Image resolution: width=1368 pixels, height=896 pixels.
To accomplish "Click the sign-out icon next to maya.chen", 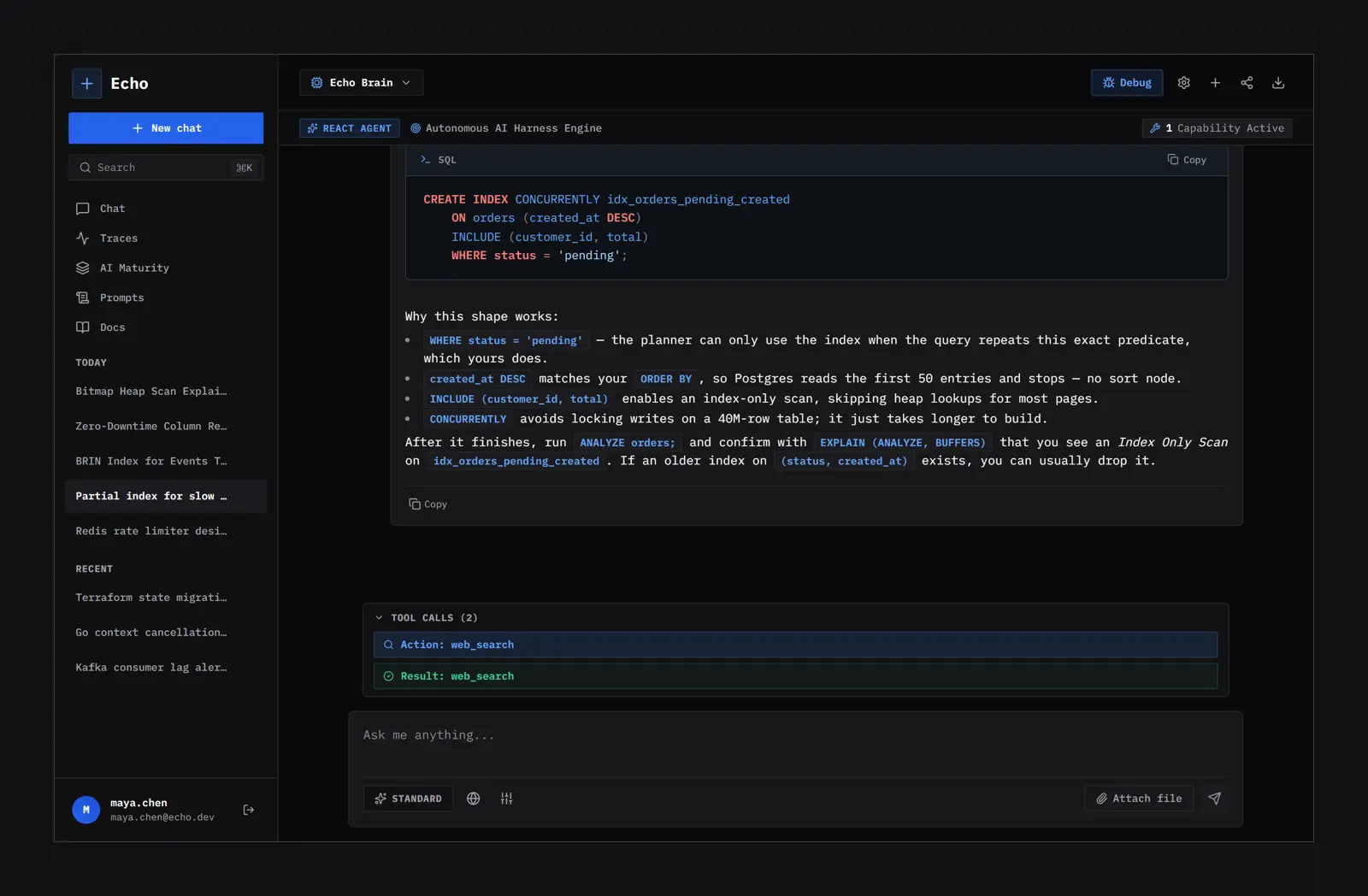I will tap(249, 810).
